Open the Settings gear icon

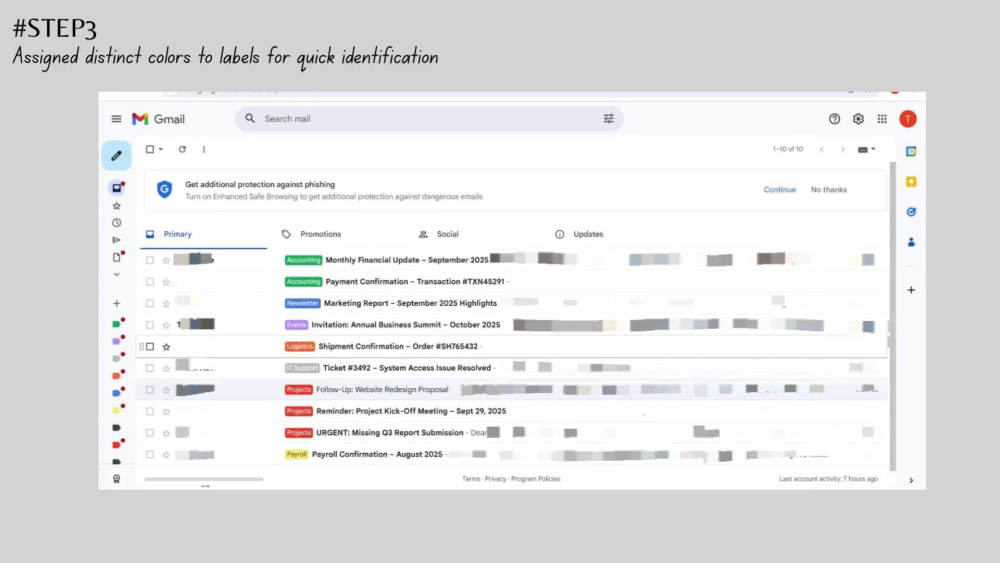point(858,119)
